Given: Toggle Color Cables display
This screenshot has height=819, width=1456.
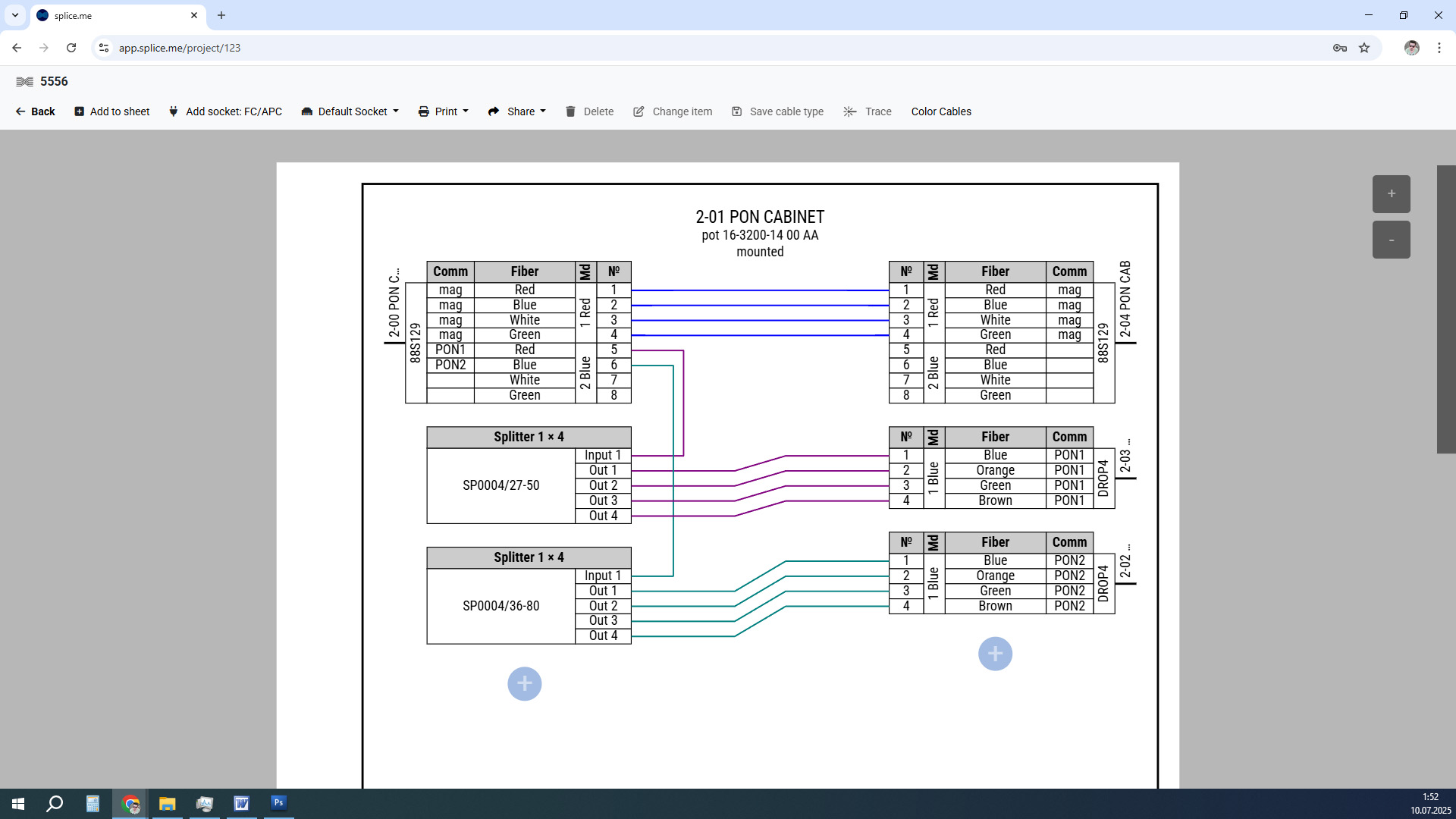Looking at the screenshot, I should pyautogui.click(x=940, y=111).
